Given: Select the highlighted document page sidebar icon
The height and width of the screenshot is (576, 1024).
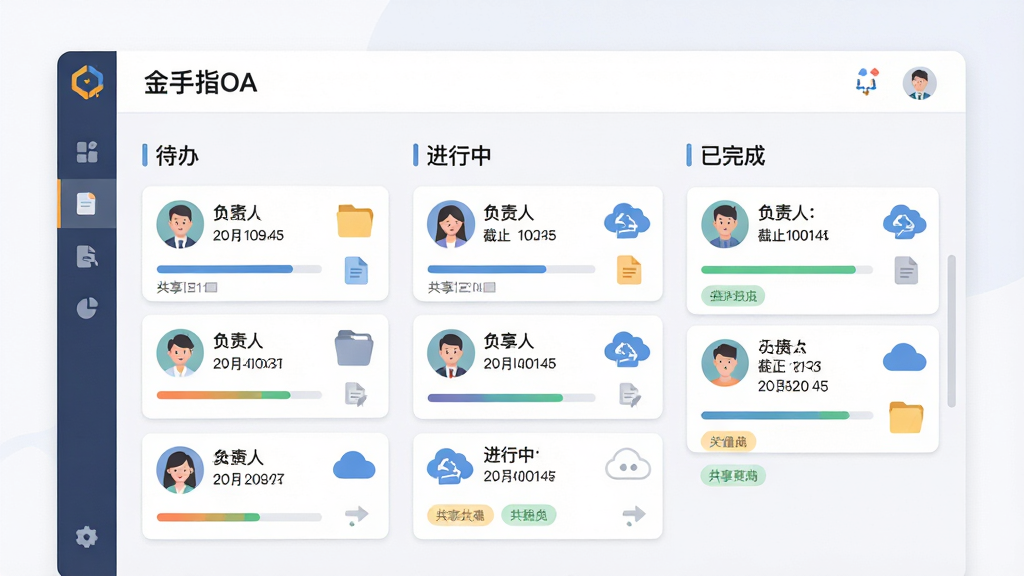Looking at the screenshot, I should pos(86,204).
